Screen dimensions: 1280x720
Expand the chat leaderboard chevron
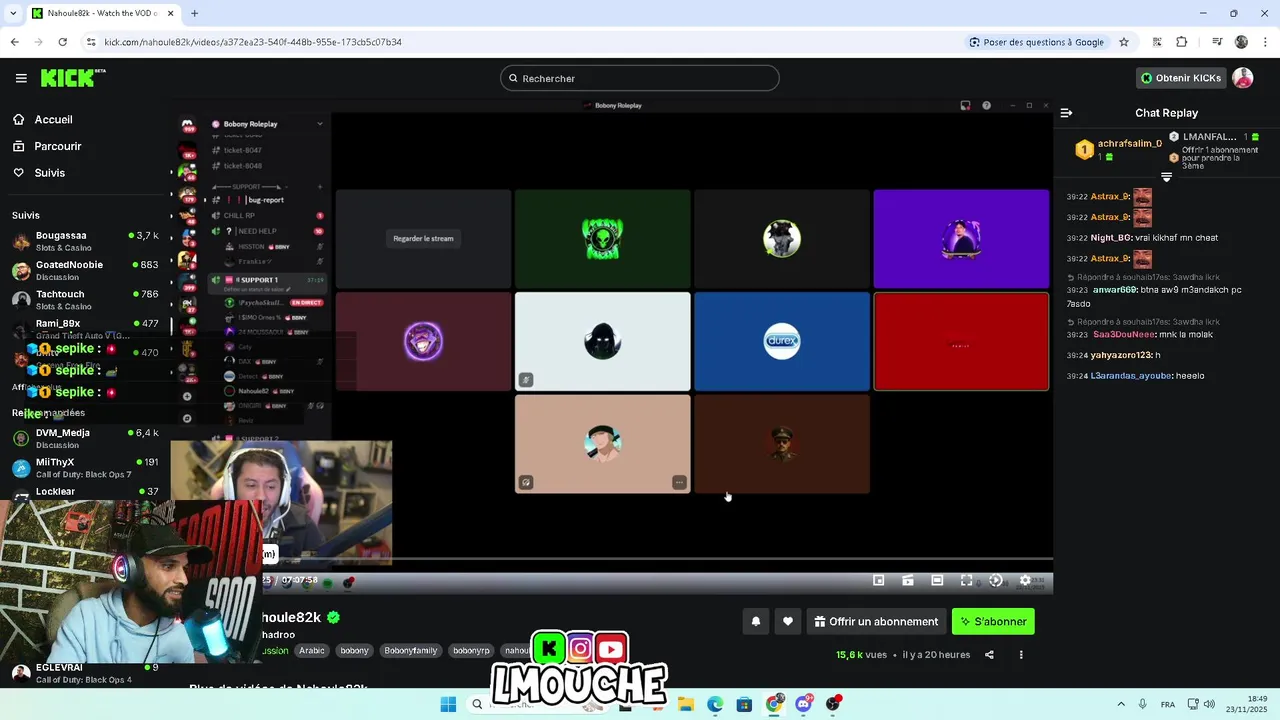[1165, 177]
